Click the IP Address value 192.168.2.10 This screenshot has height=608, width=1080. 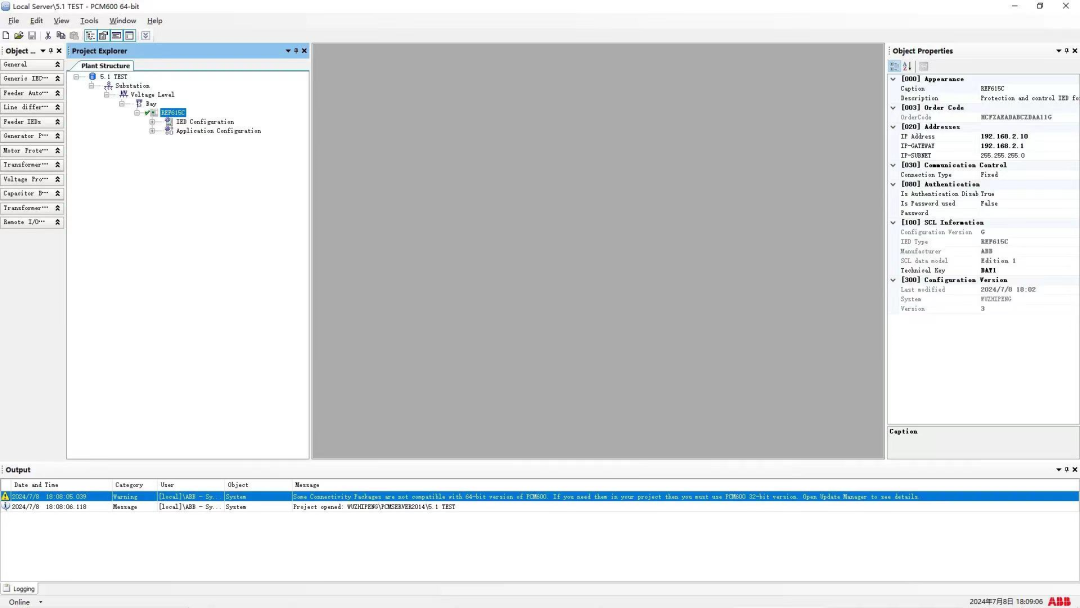1004,136
